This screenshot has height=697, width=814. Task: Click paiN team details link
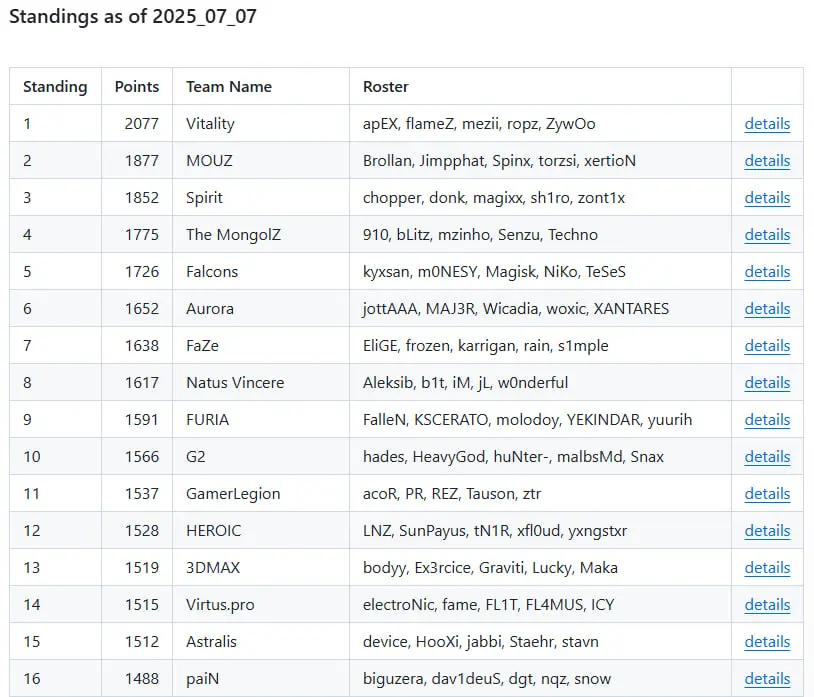point(767,679)
